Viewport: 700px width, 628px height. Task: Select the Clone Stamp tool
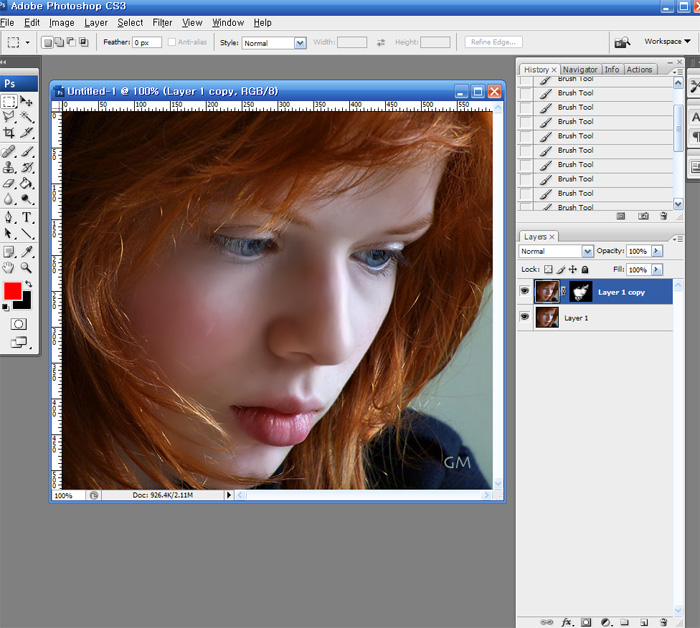[x=9, y=167]
